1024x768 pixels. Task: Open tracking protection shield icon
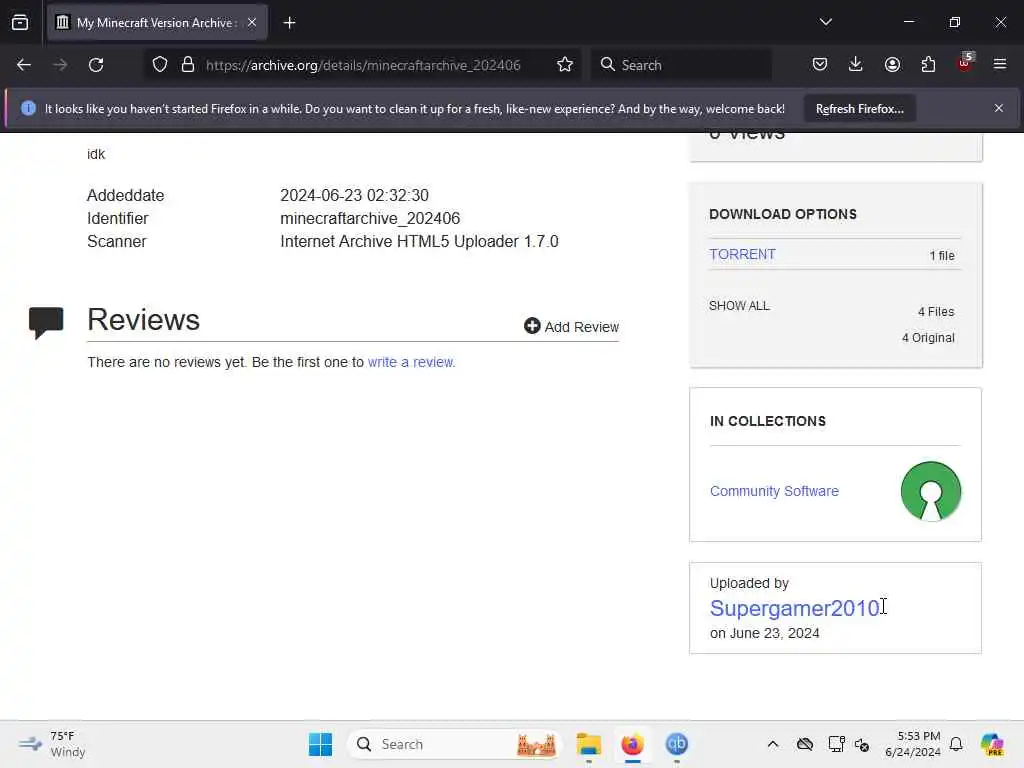tap(160, 65)
